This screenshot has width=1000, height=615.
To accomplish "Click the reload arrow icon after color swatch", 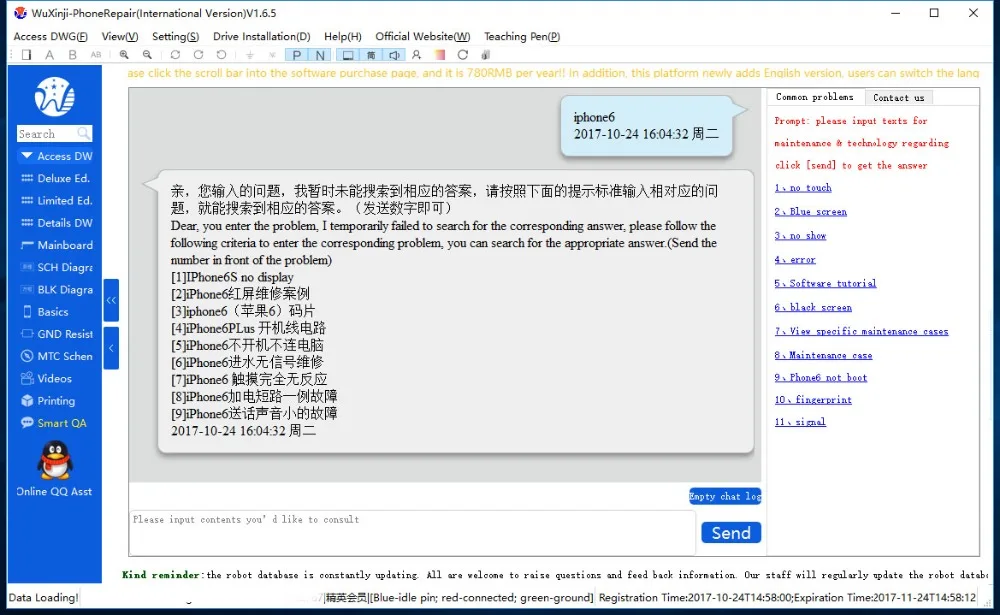I will click(463, 55).
